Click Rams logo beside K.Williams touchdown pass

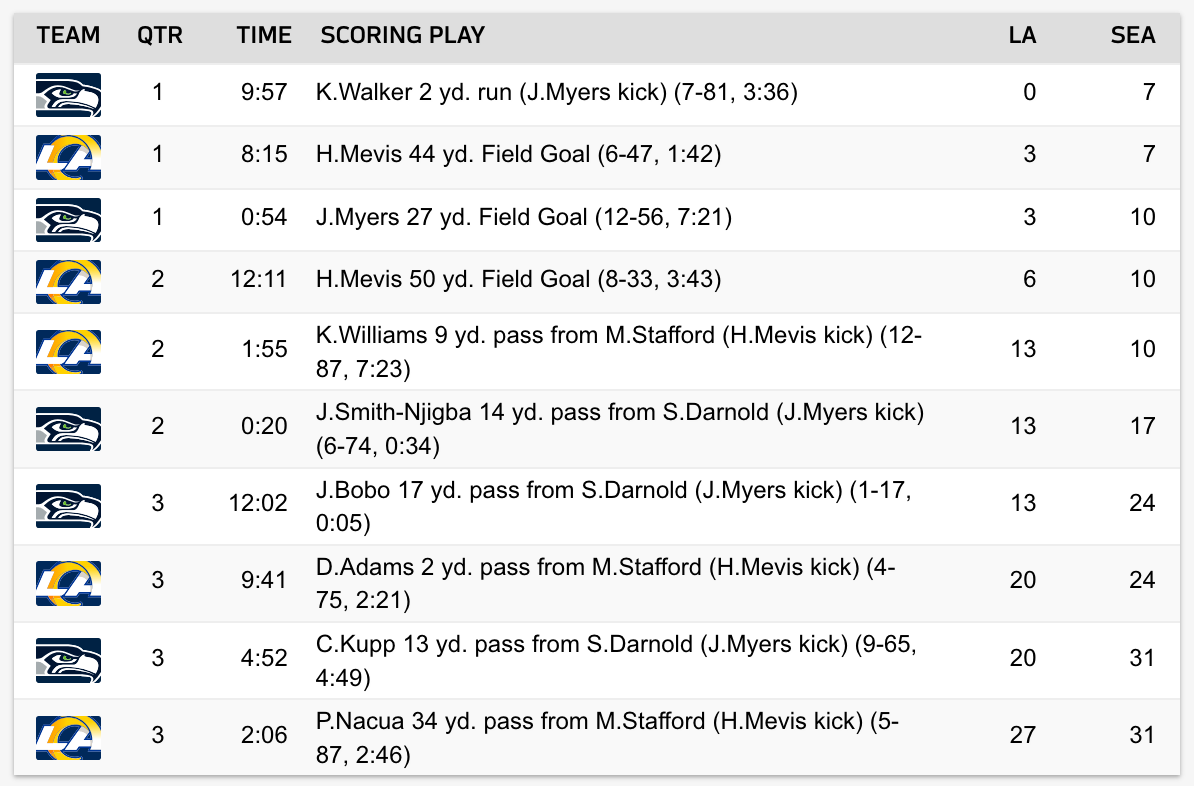tap(69, 352)
